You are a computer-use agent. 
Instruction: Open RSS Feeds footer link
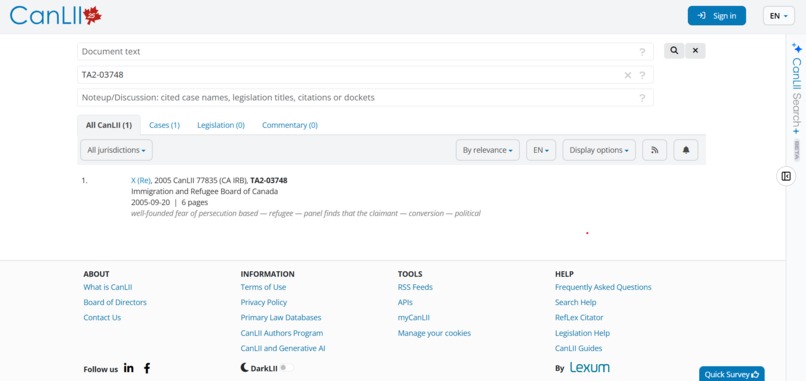click(x=415, y=287)
